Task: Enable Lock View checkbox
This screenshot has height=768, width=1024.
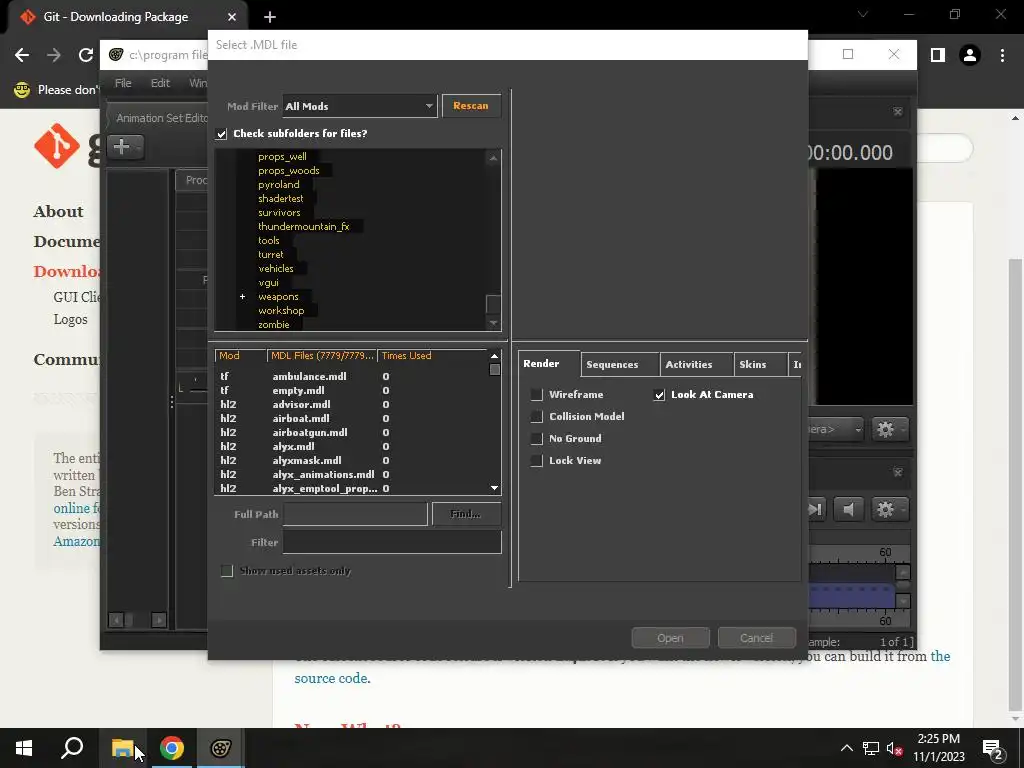Action: click(537, 460)
